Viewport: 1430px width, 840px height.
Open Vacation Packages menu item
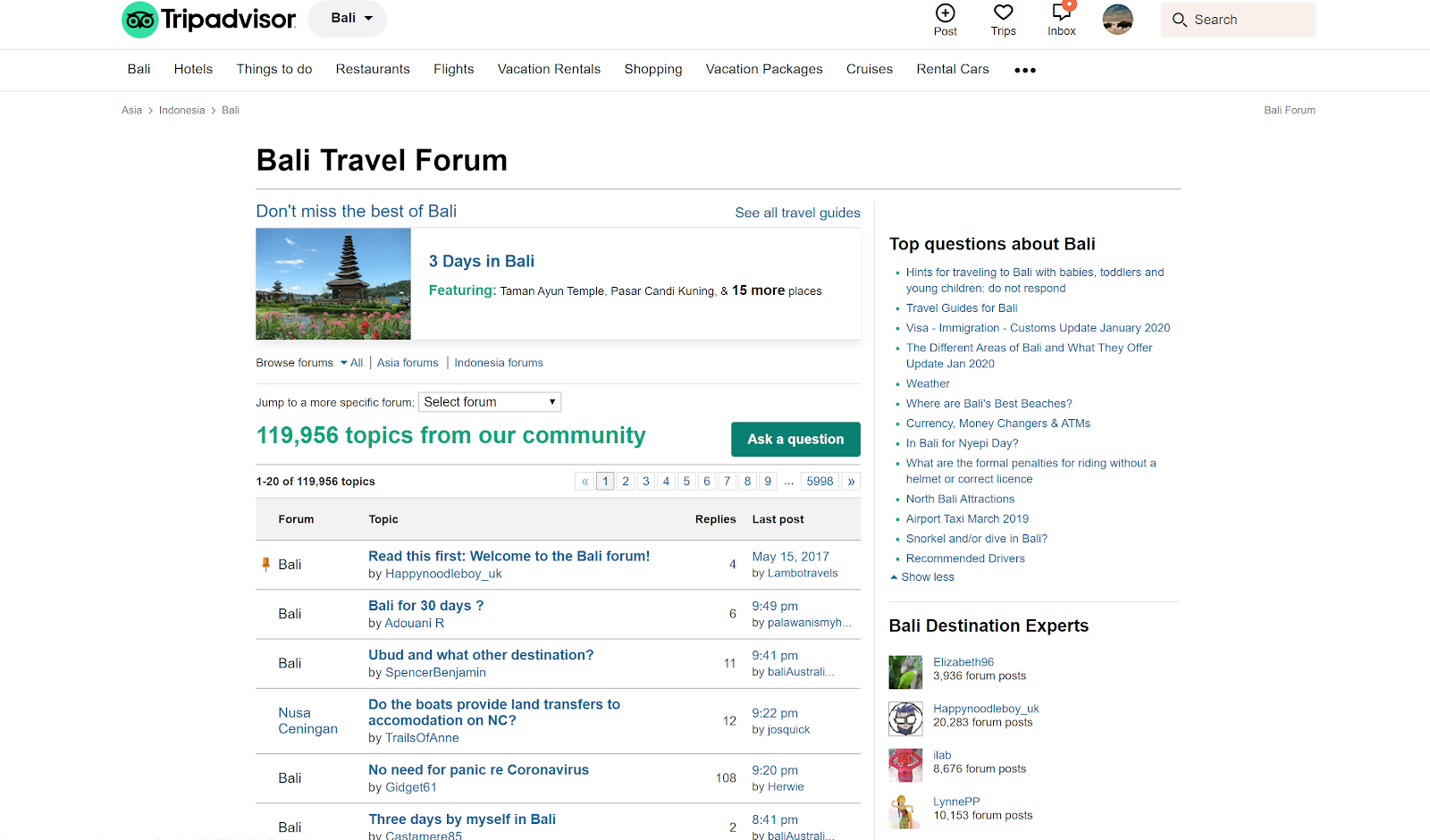click(x=764, y=69)
